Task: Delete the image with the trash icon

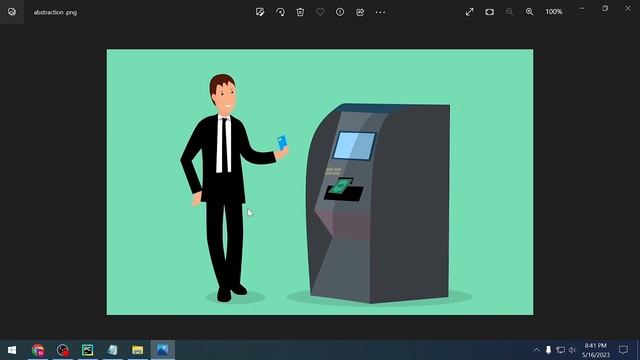Action: [x=300, y=12]
